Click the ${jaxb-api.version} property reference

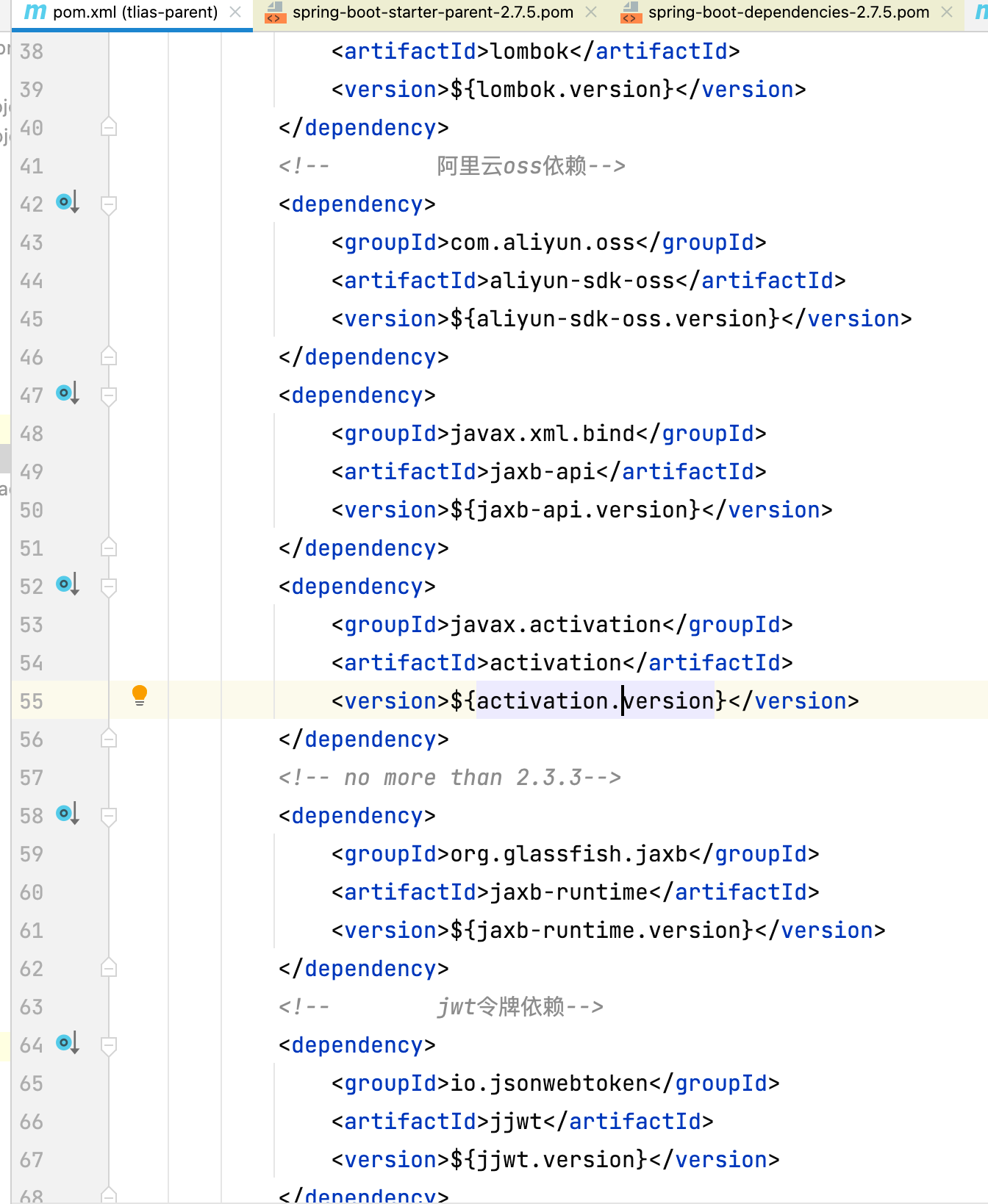pos(576,510)
